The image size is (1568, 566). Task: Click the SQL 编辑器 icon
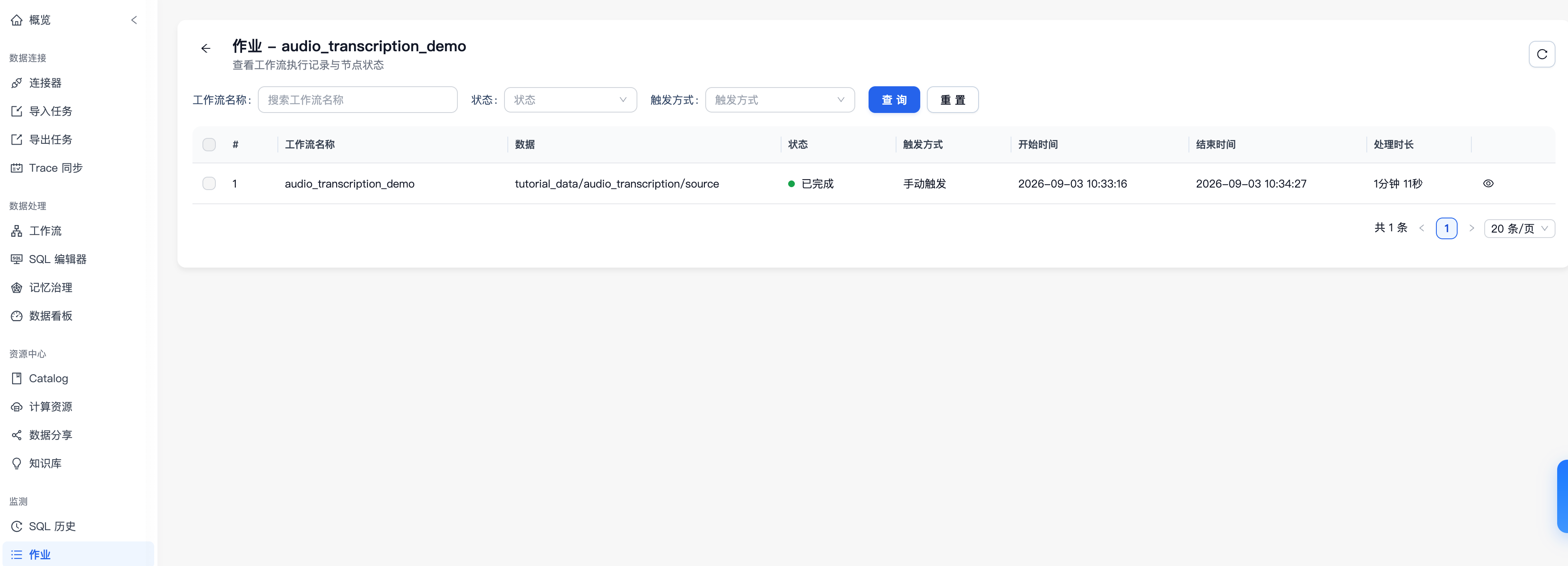(x=16, y=259)
